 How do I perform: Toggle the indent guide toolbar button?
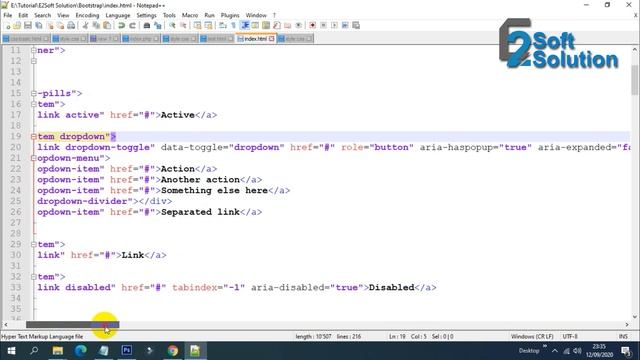click(x=245, y=25)
